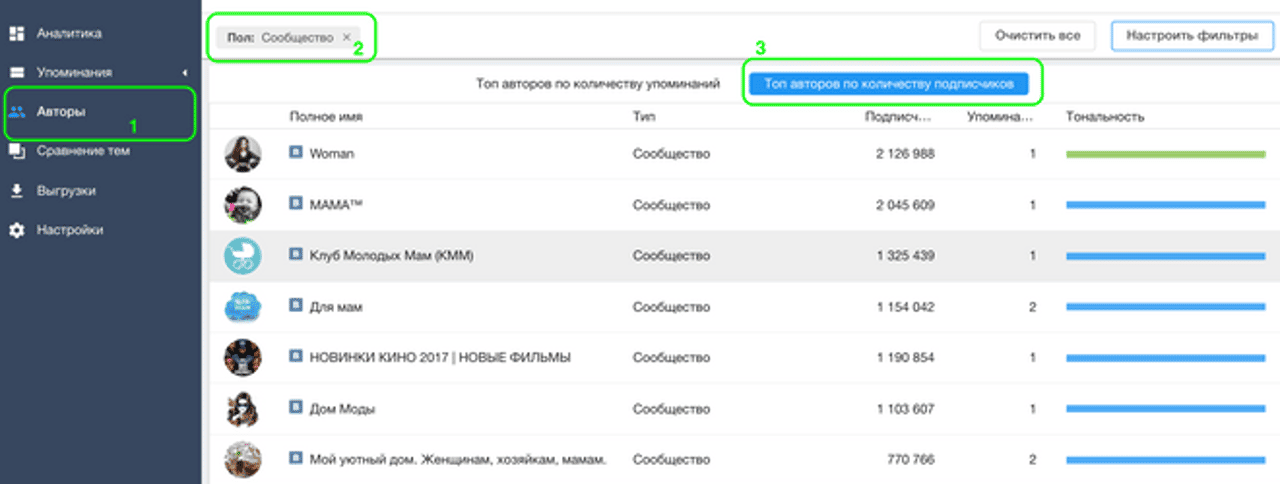Open the Woman community avatar
Viewport: 1280px width, 484px height.
coord(243,154)
